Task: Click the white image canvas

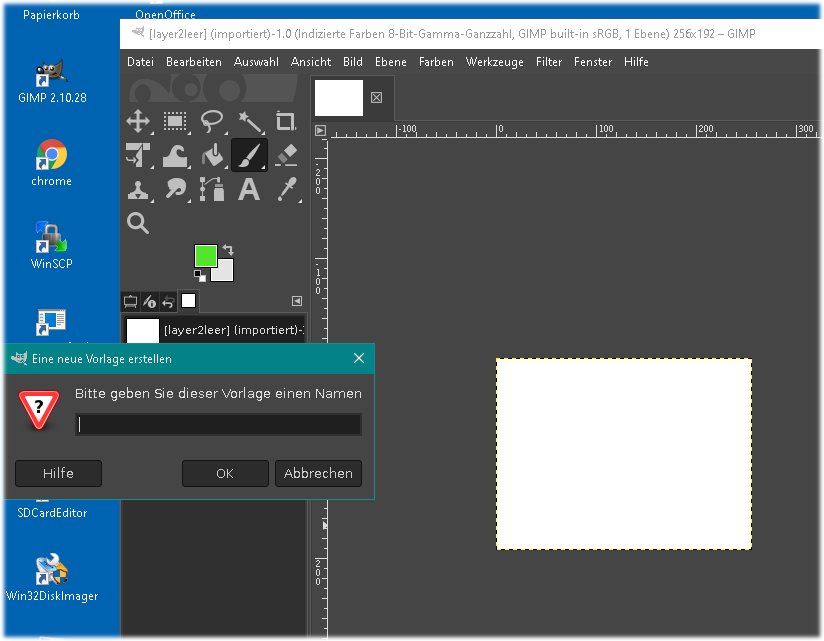Action: pyautogui.click(x=624, y=454)
